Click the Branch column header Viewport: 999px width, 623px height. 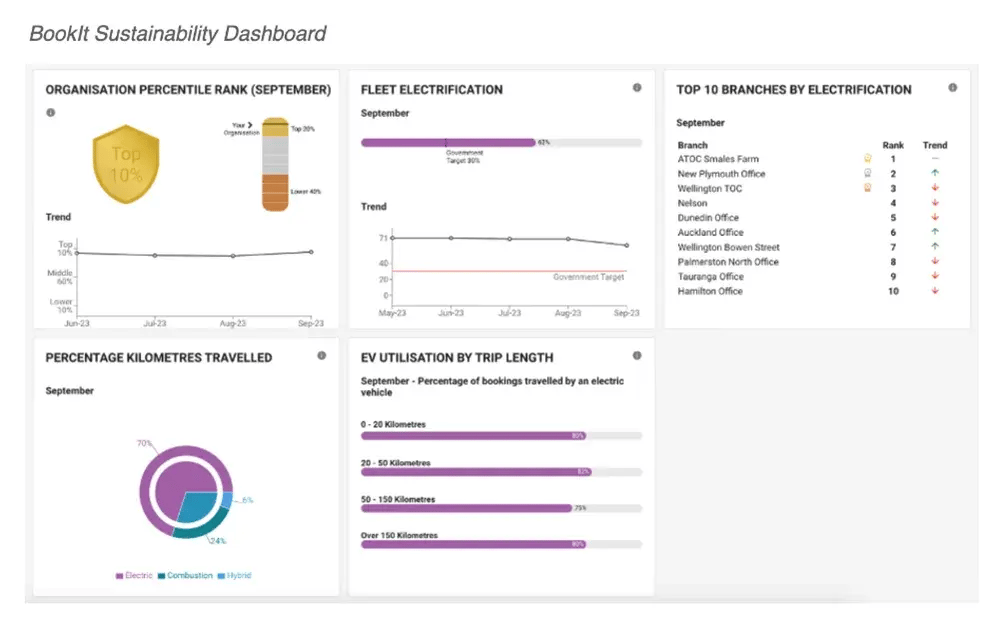coord(693,145)
